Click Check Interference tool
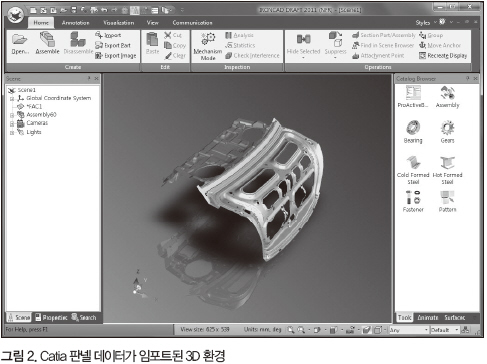This screenshot has width=487, height=364. point(252,56)
